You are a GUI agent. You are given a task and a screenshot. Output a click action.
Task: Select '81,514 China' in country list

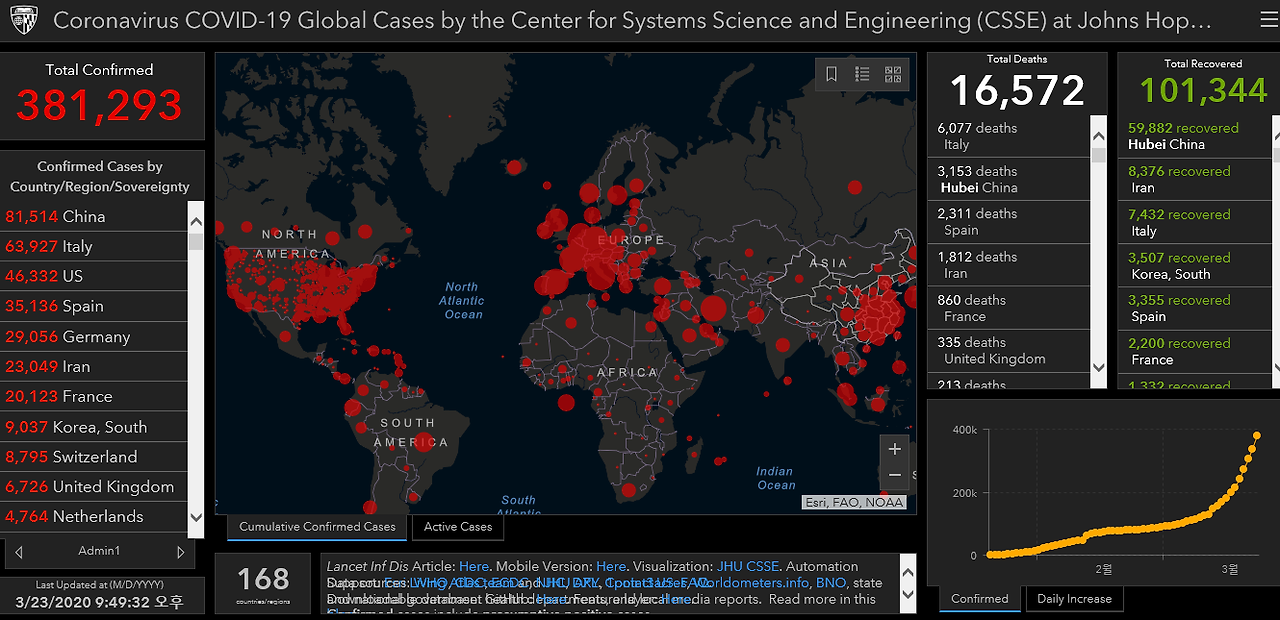tap(94, 216)
